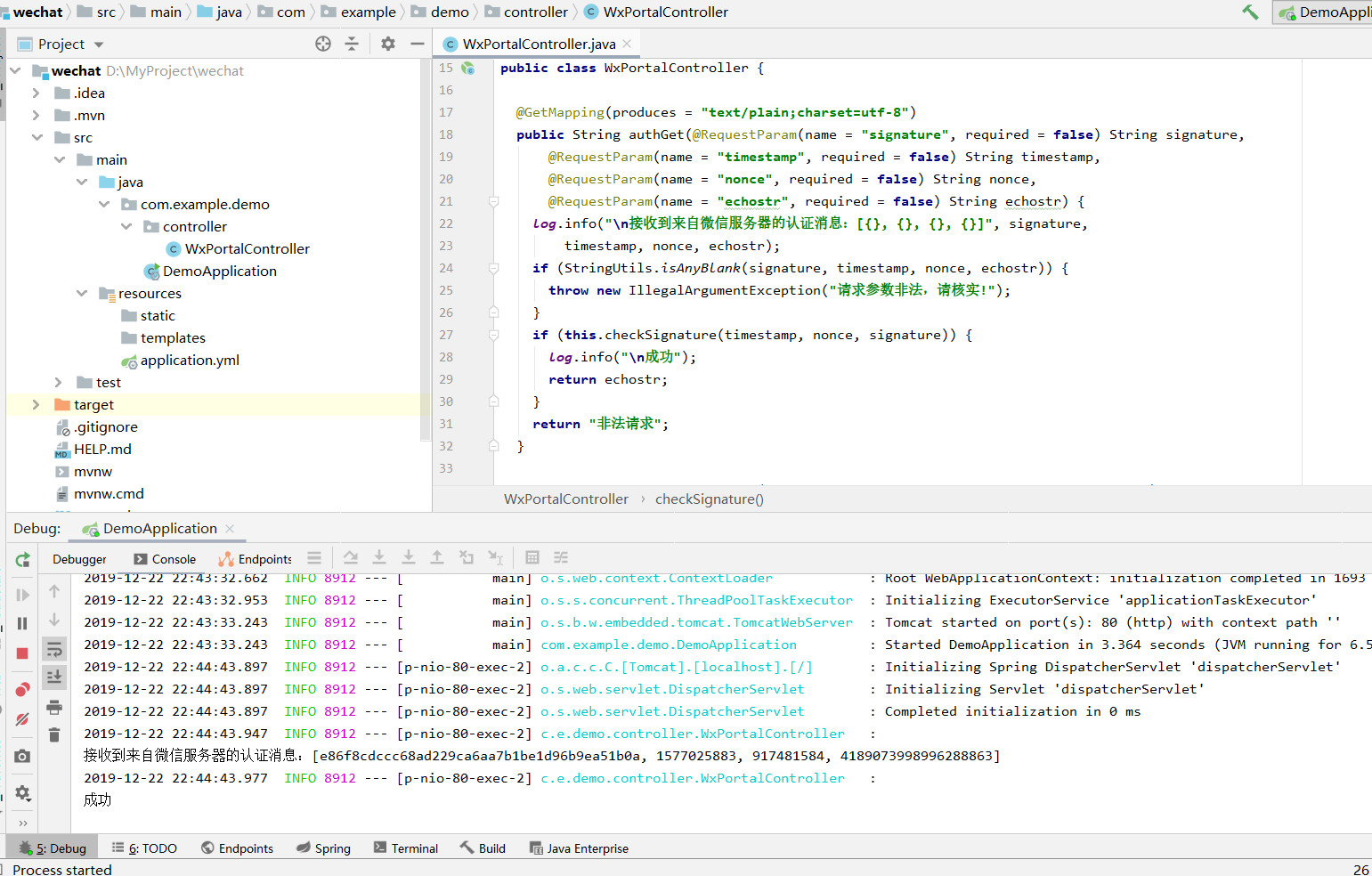Collapse the resources folder node
The image size is (1372, 876).
click(x=82, y=294)
